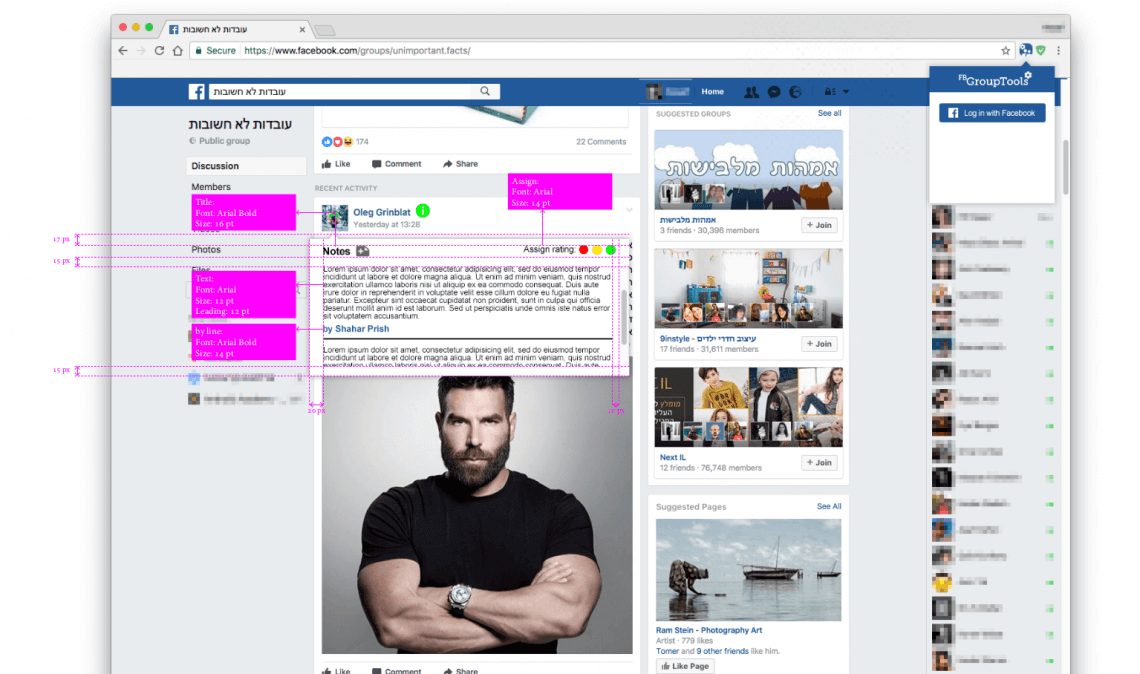The image size is (1140, 674).
Task: Open the Members section in group sidebar
Action: click(x=211, y=187)
